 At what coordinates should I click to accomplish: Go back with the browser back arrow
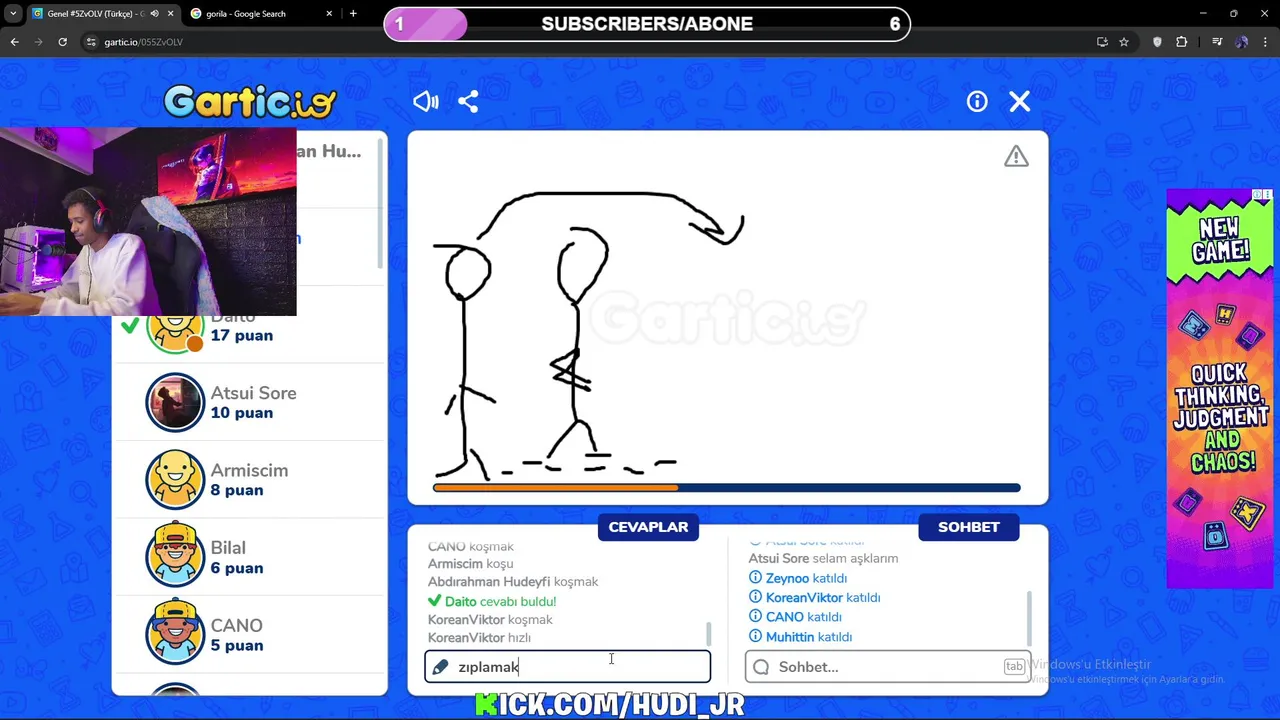click(x=14, y=42)
